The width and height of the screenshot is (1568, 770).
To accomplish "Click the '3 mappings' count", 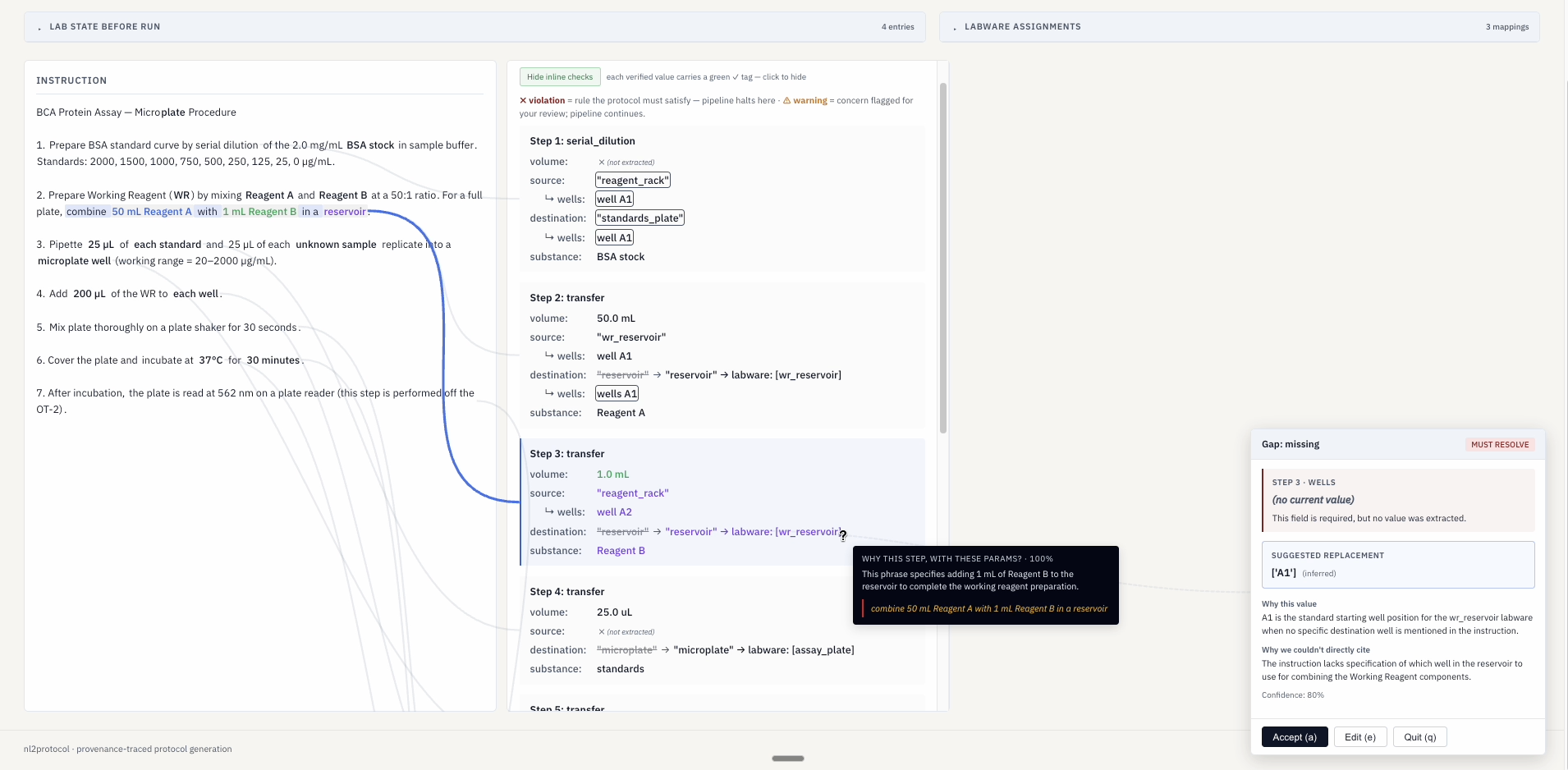I will click(x=1507, y=26).
